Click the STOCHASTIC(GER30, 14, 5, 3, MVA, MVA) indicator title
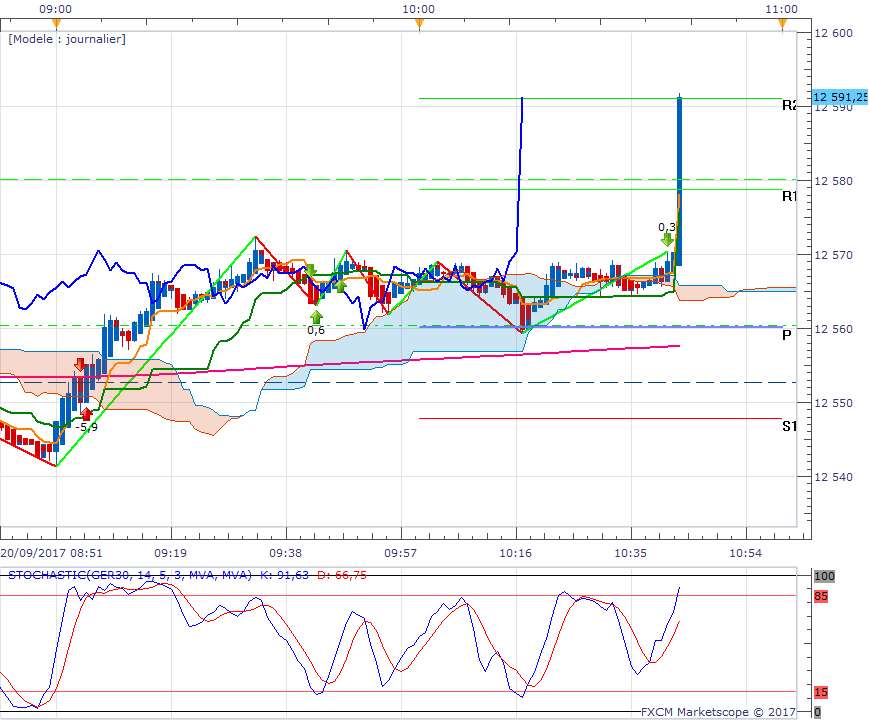 coord(130,575)
